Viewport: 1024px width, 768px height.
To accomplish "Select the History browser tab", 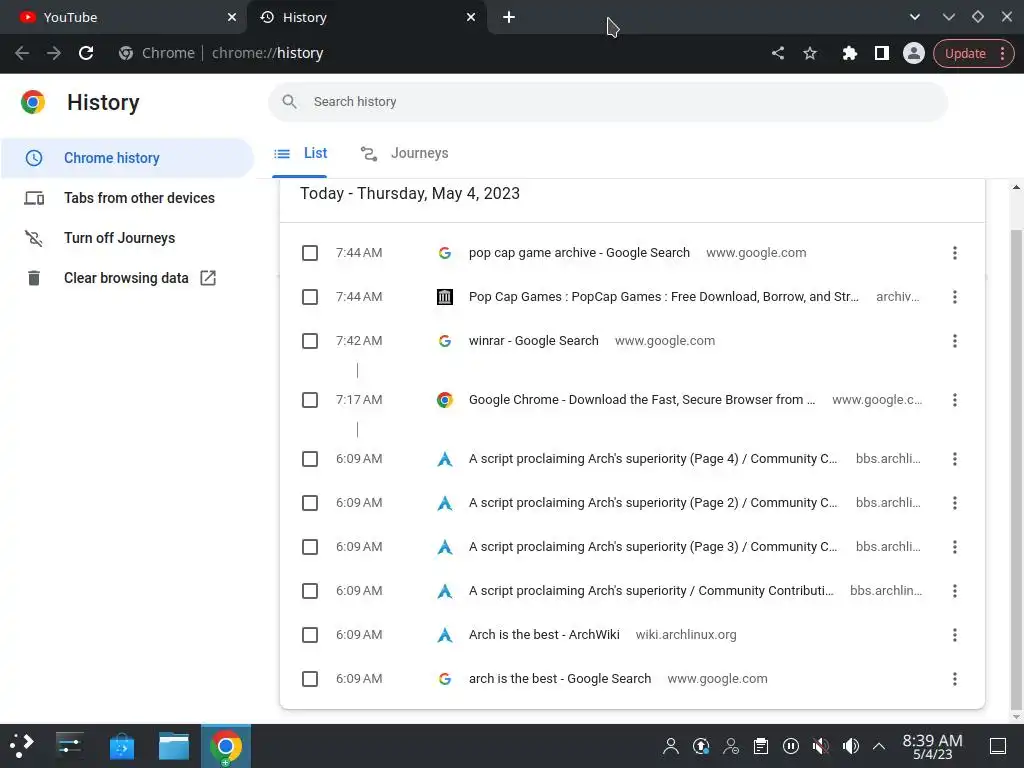I will point(366,17).
